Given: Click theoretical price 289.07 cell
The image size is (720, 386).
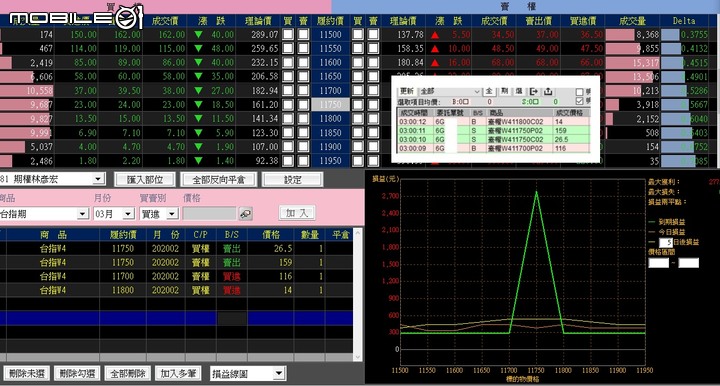Looking at the screenshot, I should (259, 34).
